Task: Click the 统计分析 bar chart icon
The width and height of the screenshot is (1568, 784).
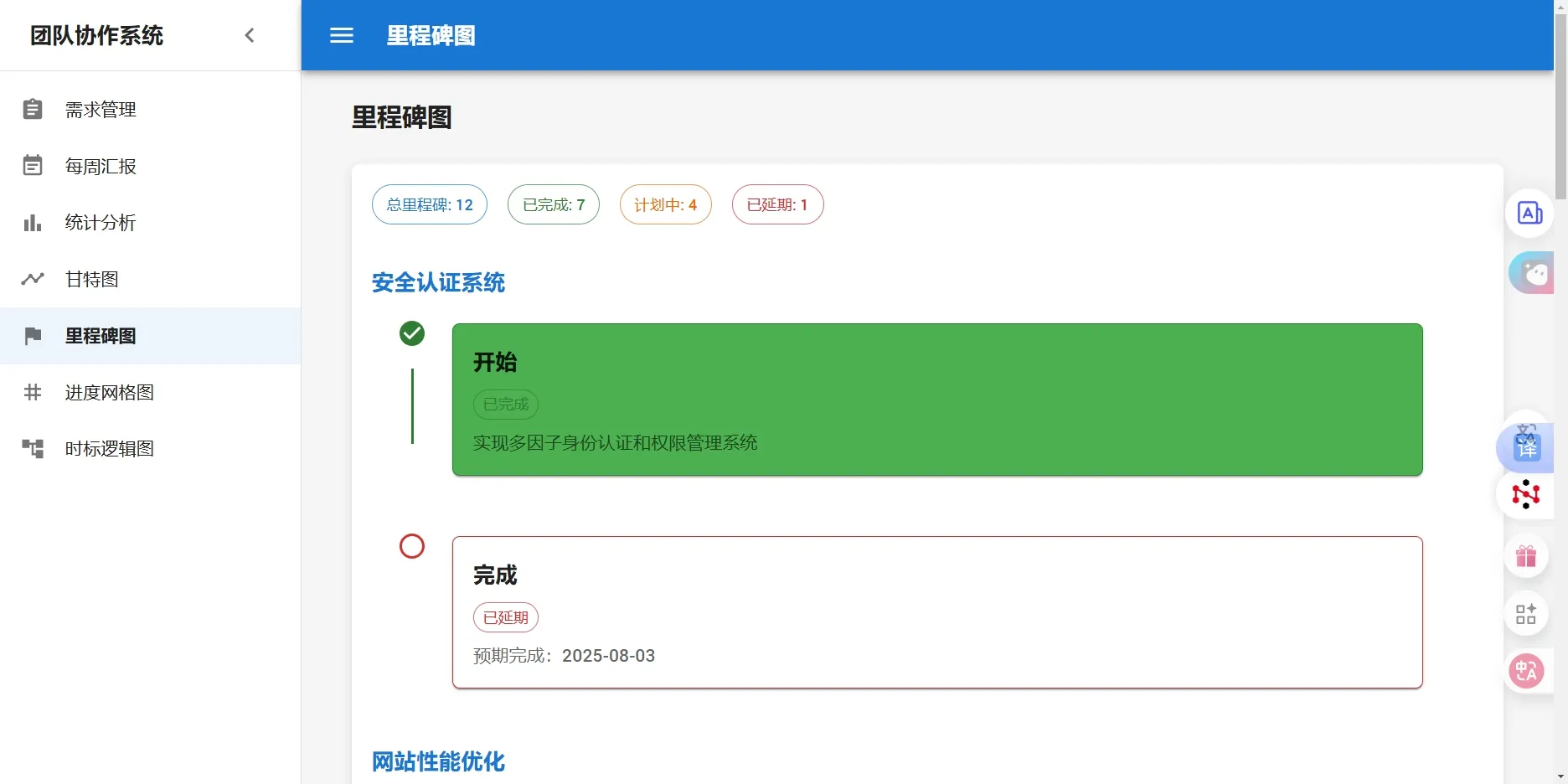Action: [33, 223]
